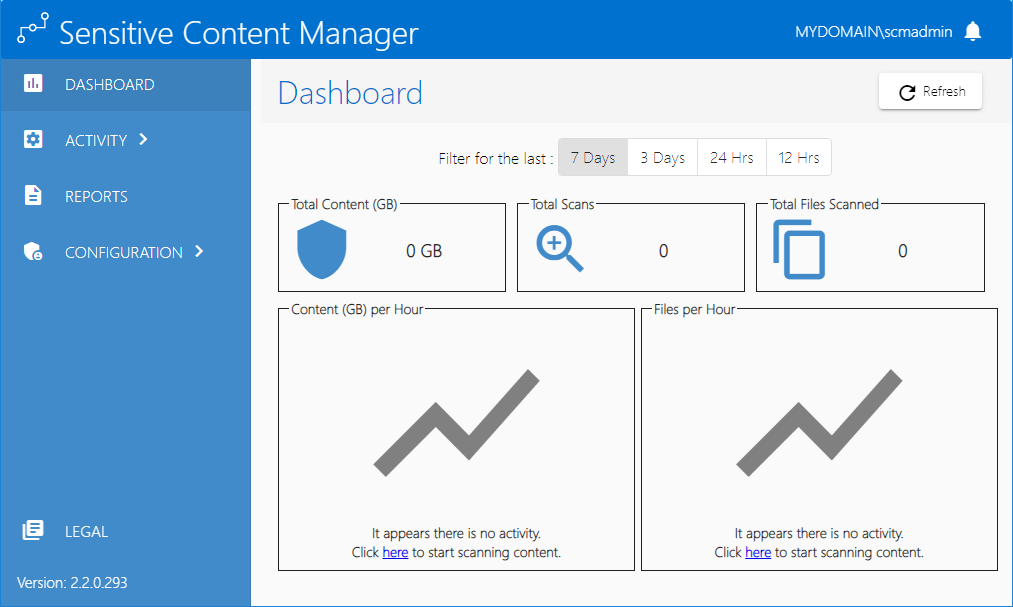The height and width of the screenshot is (607, 1013).
Task: Click the magnifier plus icon in Total Scans
Action: pos(559,249)
